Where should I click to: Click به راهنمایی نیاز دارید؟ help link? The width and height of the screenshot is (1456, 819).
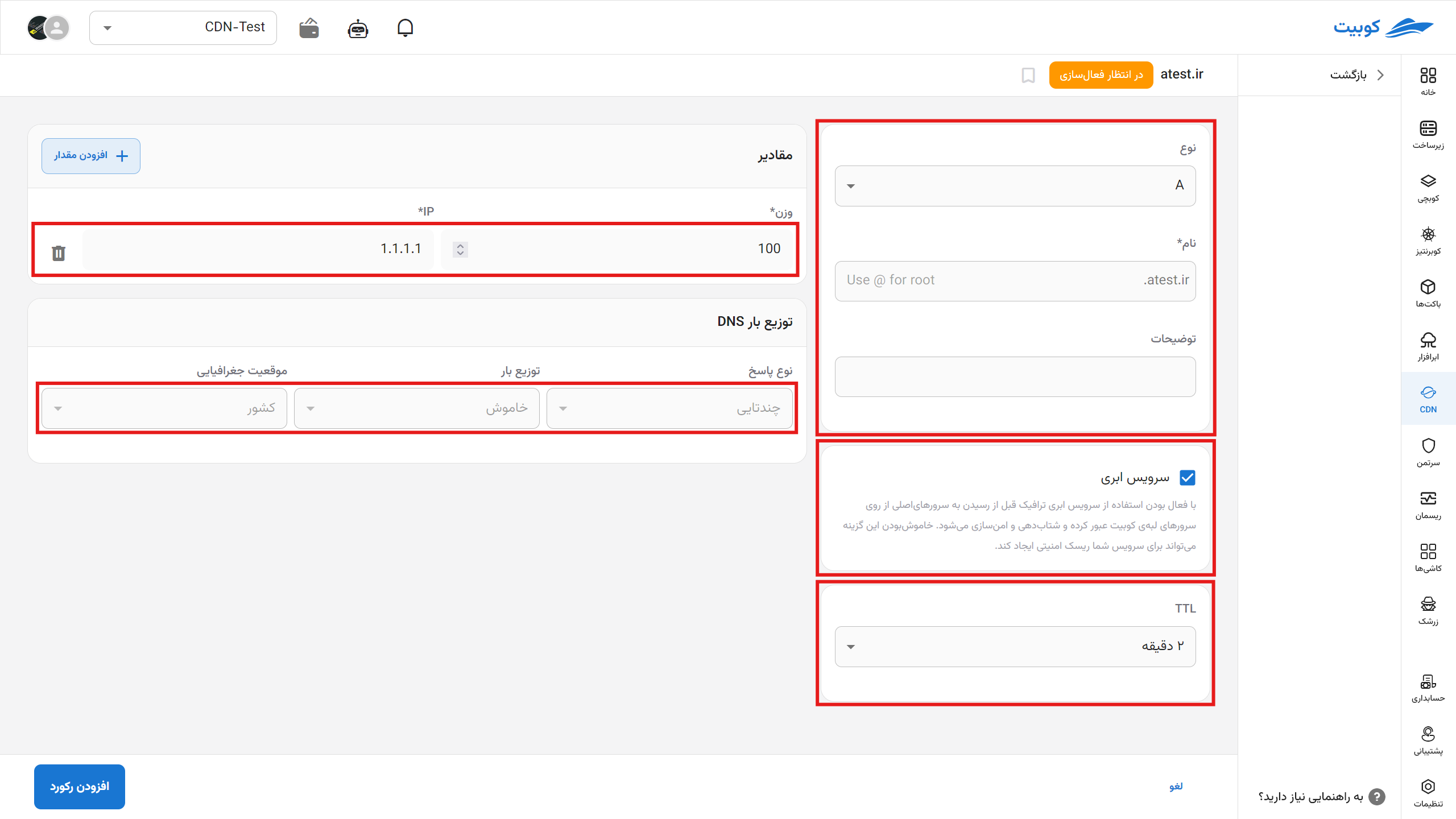(1311, 797)
